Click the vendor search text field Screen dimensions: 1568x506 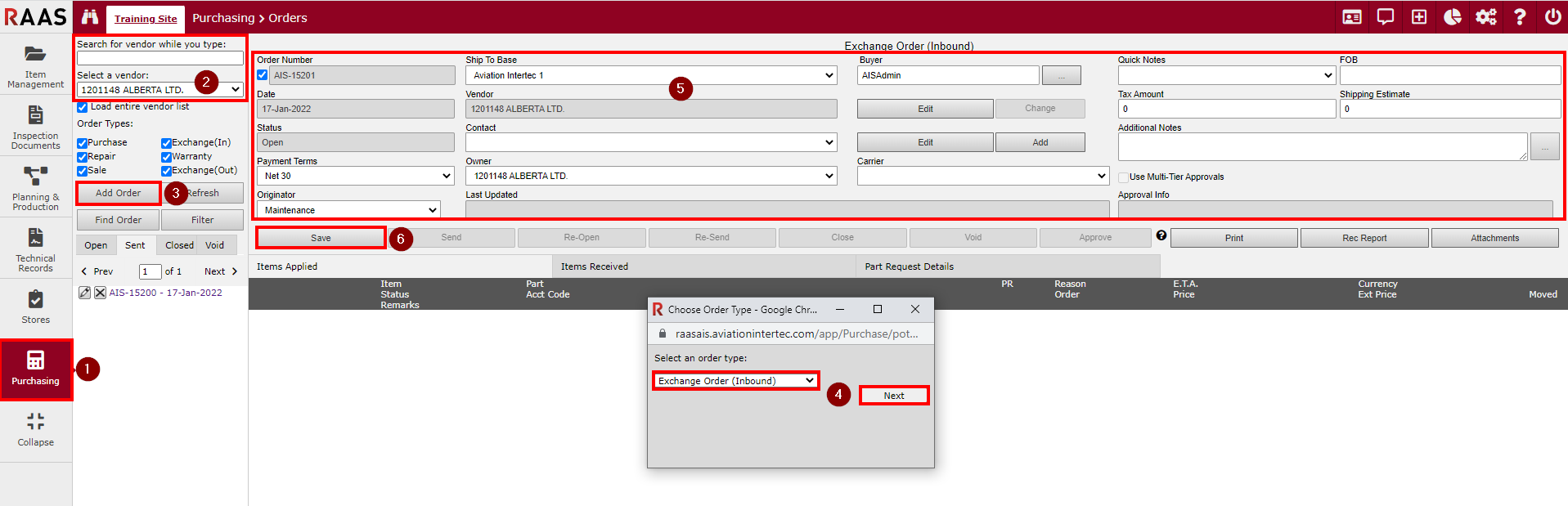coord(160,59)
